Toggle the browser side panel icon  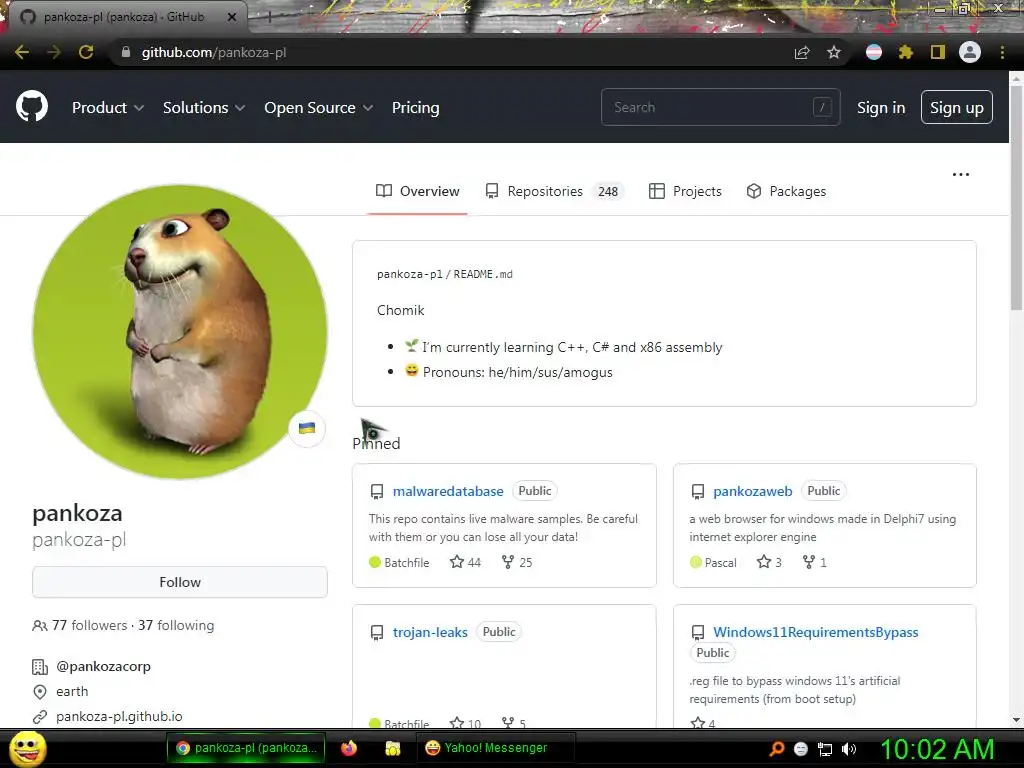[x=938, y=52]
